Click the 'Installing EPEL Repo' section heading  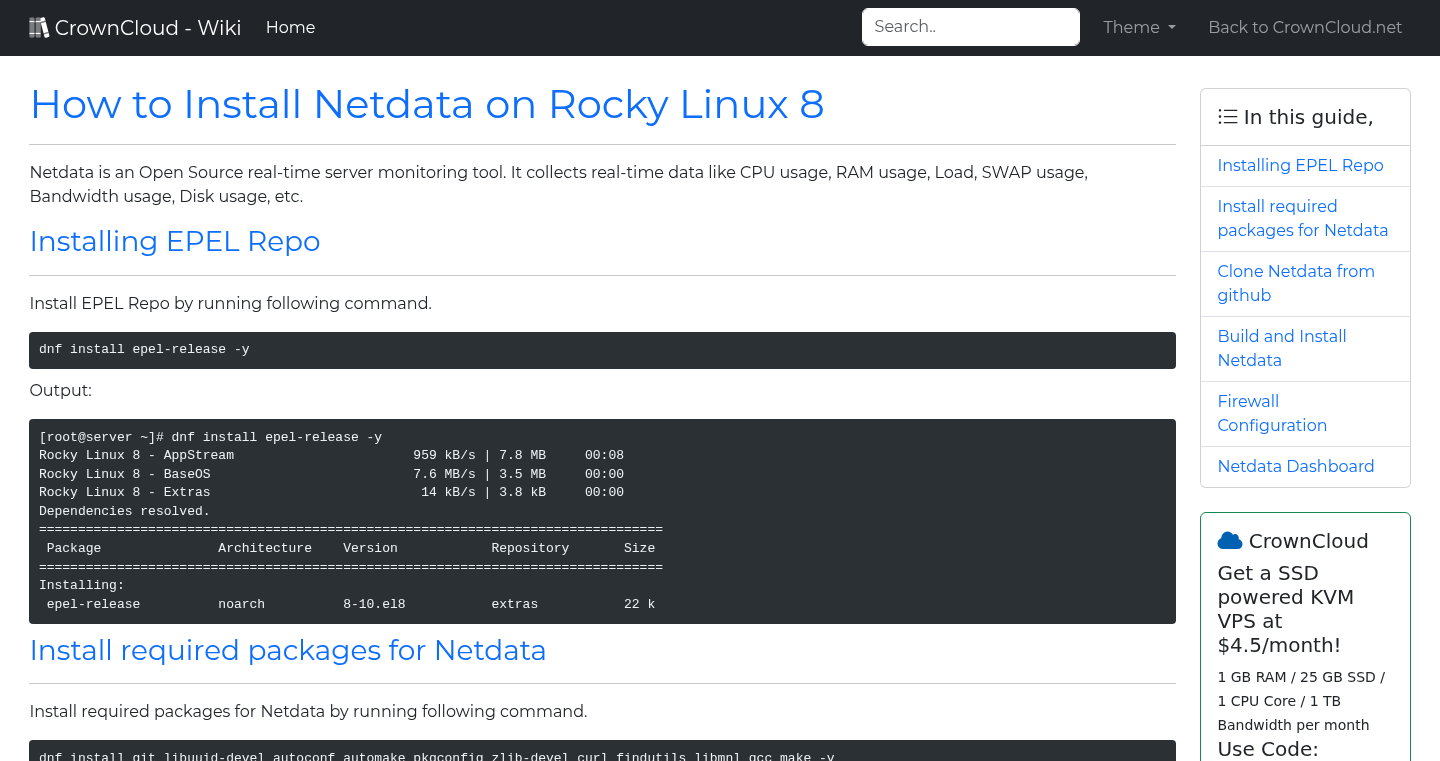[175, 241]
